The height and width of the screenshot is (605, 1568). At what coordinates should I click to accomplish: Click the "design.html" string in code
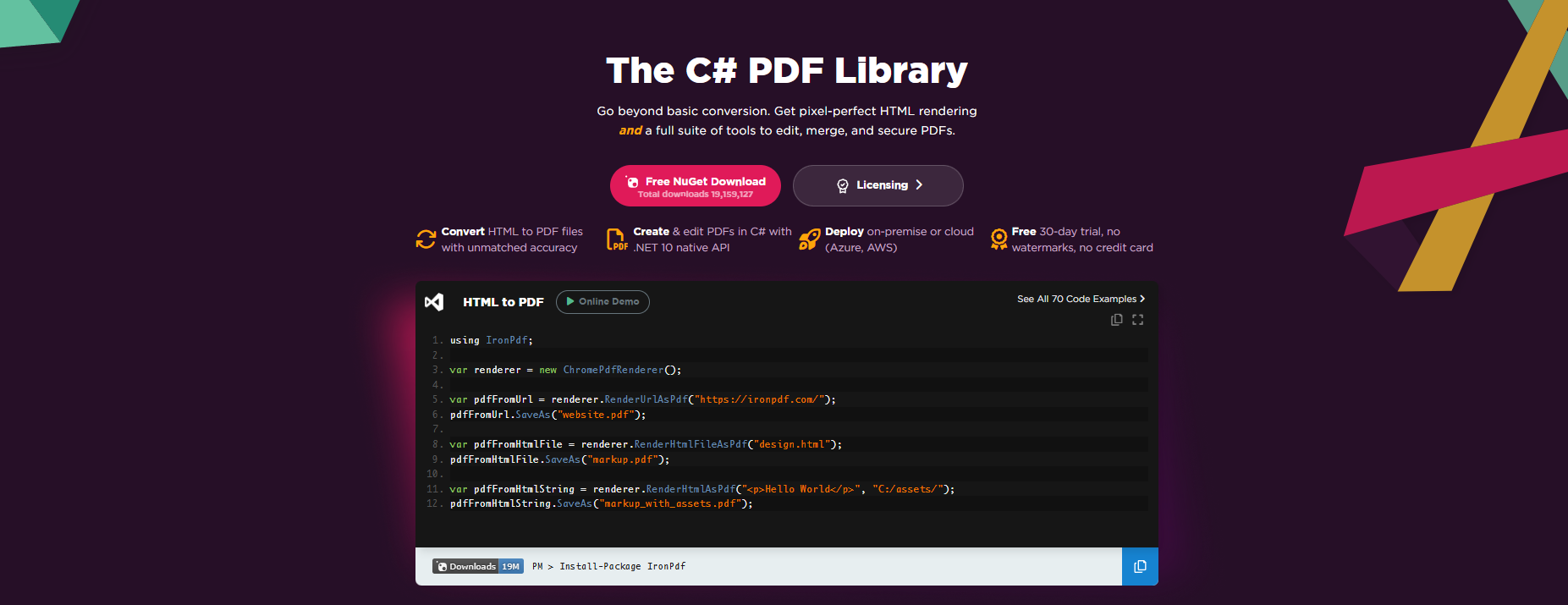792,444
